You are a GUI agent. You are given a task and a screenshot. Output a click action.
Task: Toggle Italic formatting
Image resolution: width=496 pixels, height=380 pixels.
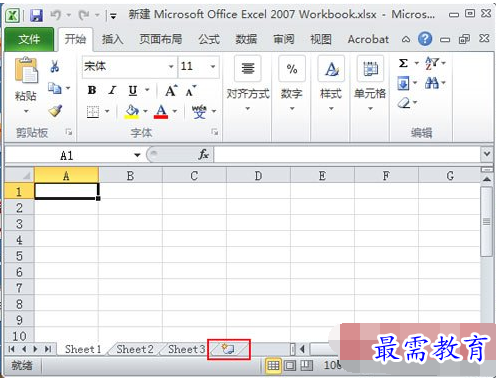pos(113,90)
